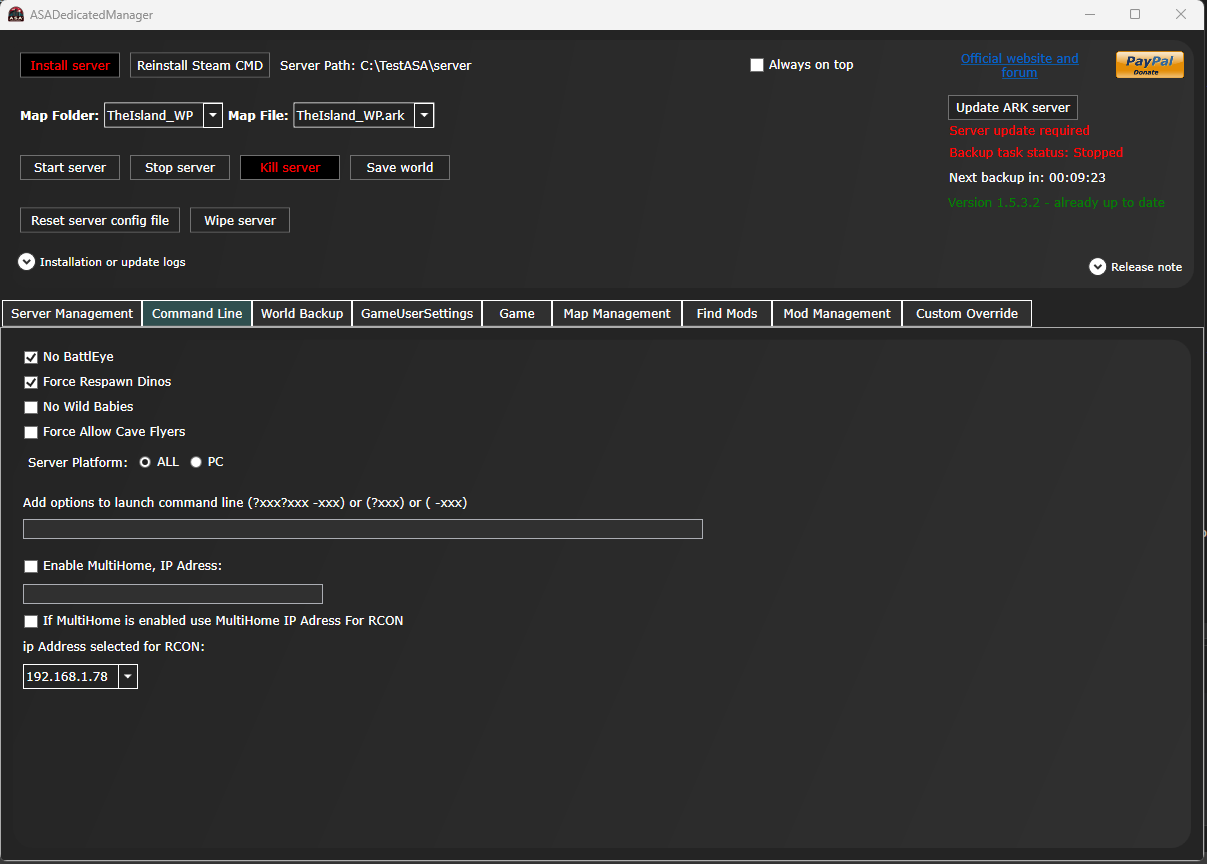
Task: Open the Official website and forum link
Action: coord(1019,65)
